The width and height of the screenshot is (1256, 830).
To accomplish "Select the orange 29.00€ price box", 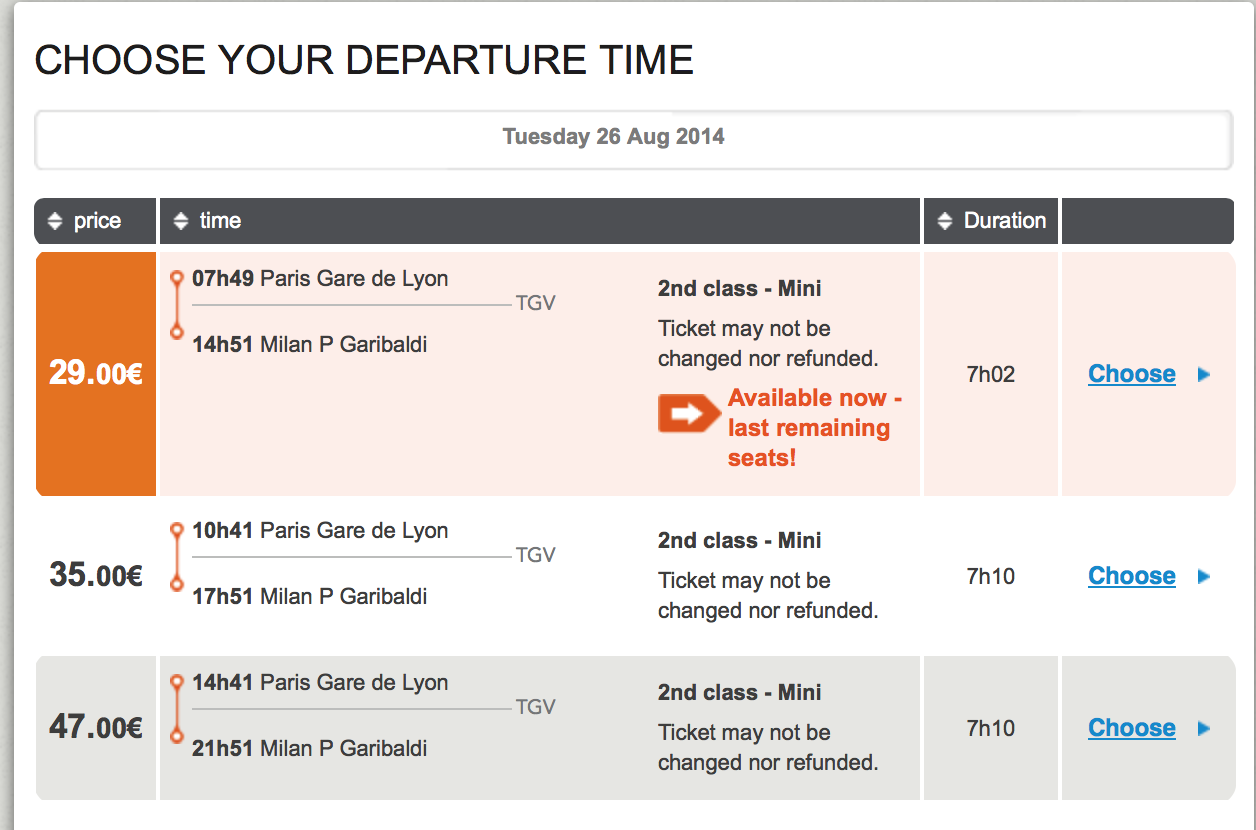I will point(96,374).
